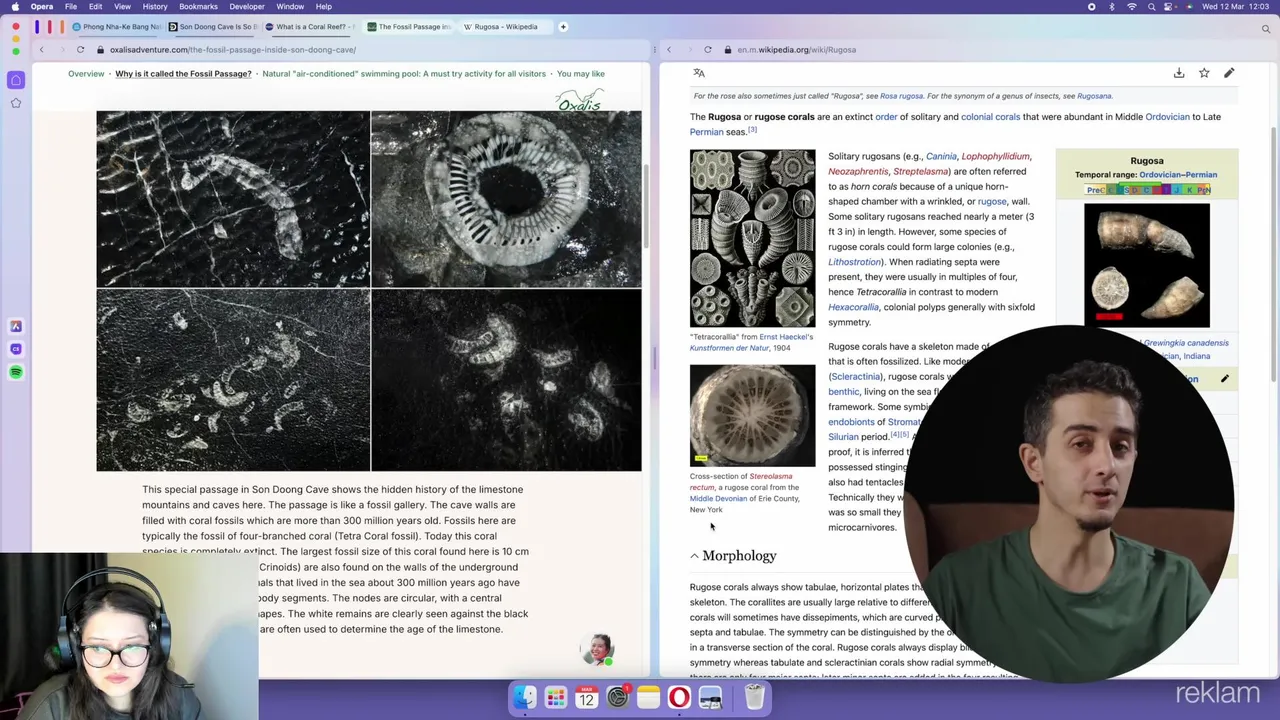The width and height of the screenshot is (1280, 720).
Task: Open Launchpad from the Dock
Action: (555, 697)
